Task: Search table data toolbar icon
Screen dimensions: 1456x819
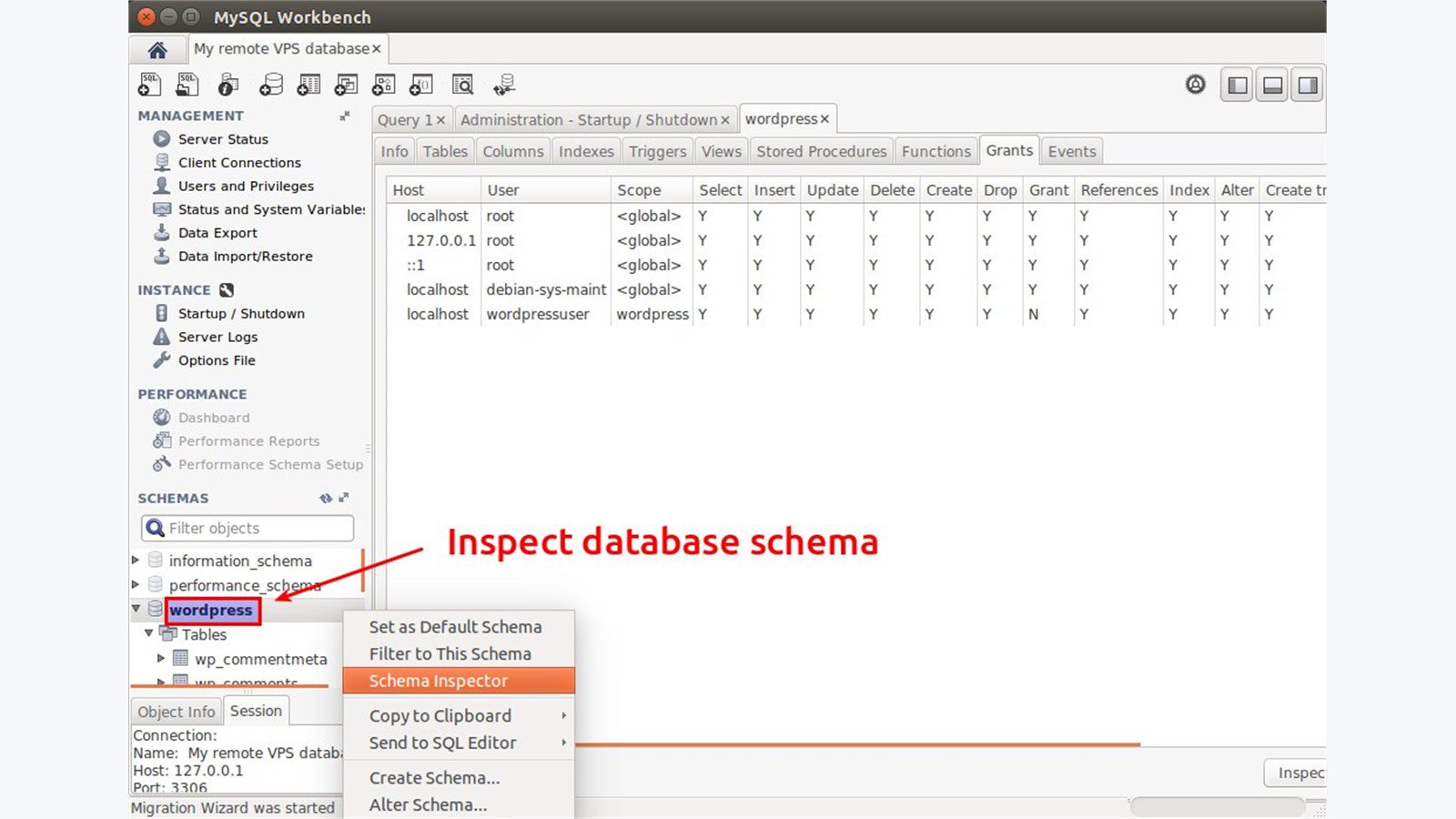Action: 462,85
